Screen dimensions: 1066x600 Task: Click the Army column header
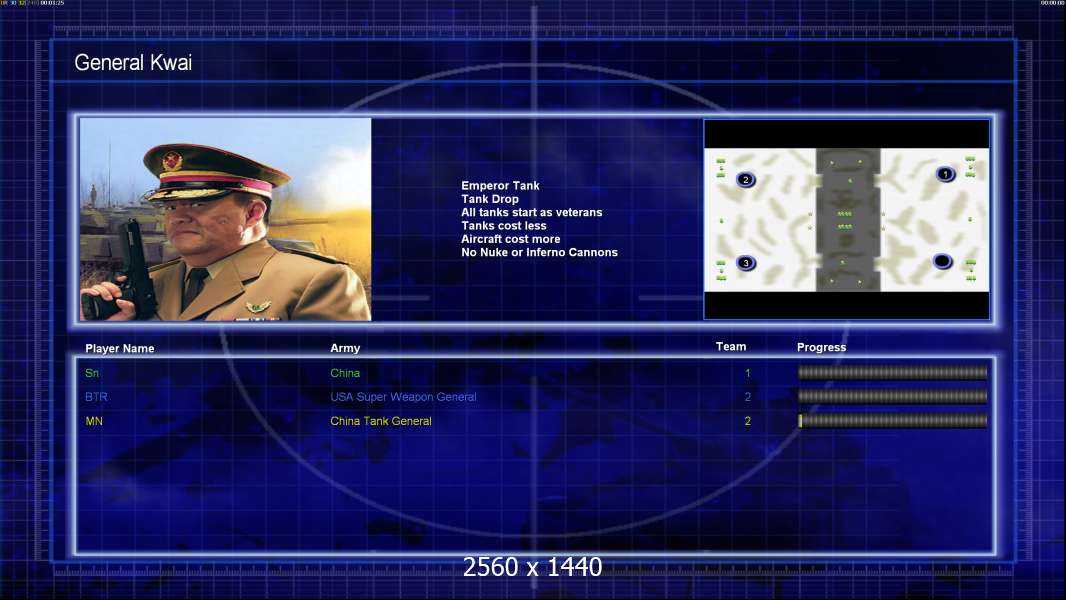(x=345, y=348)
